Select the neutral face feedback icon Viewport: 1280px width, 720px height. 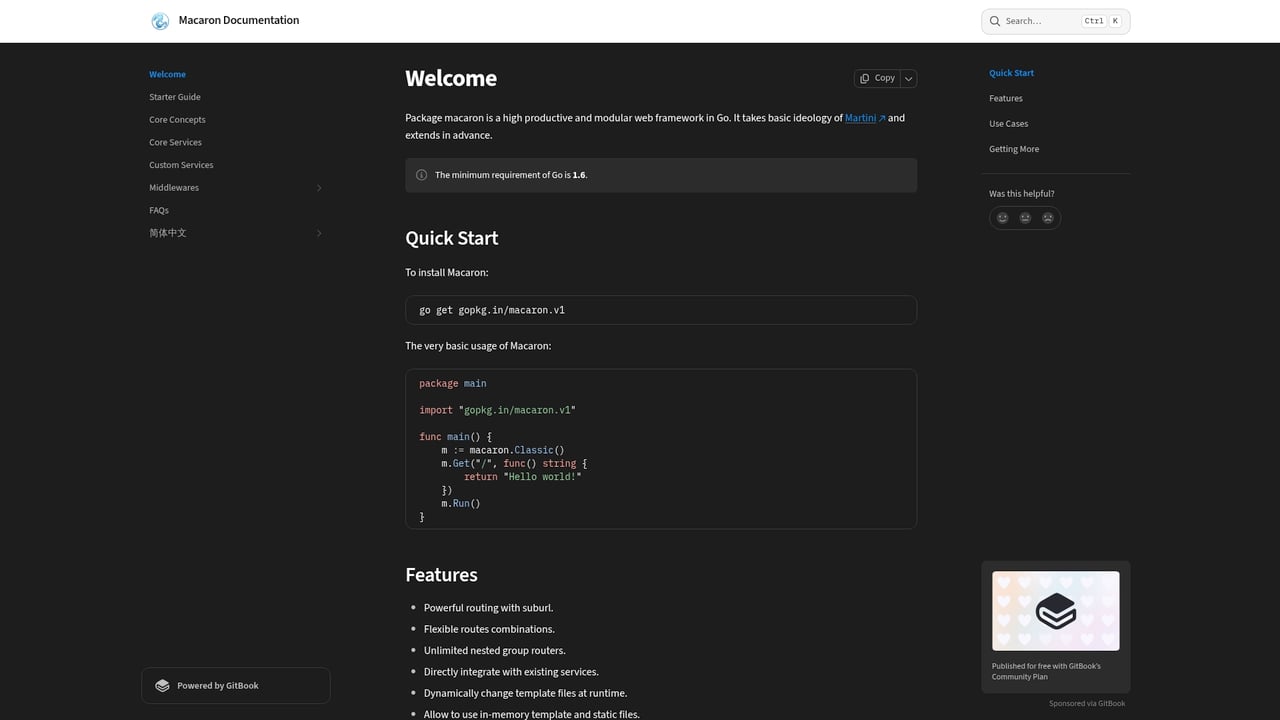pyautogui.click(x=1025, y=217)
